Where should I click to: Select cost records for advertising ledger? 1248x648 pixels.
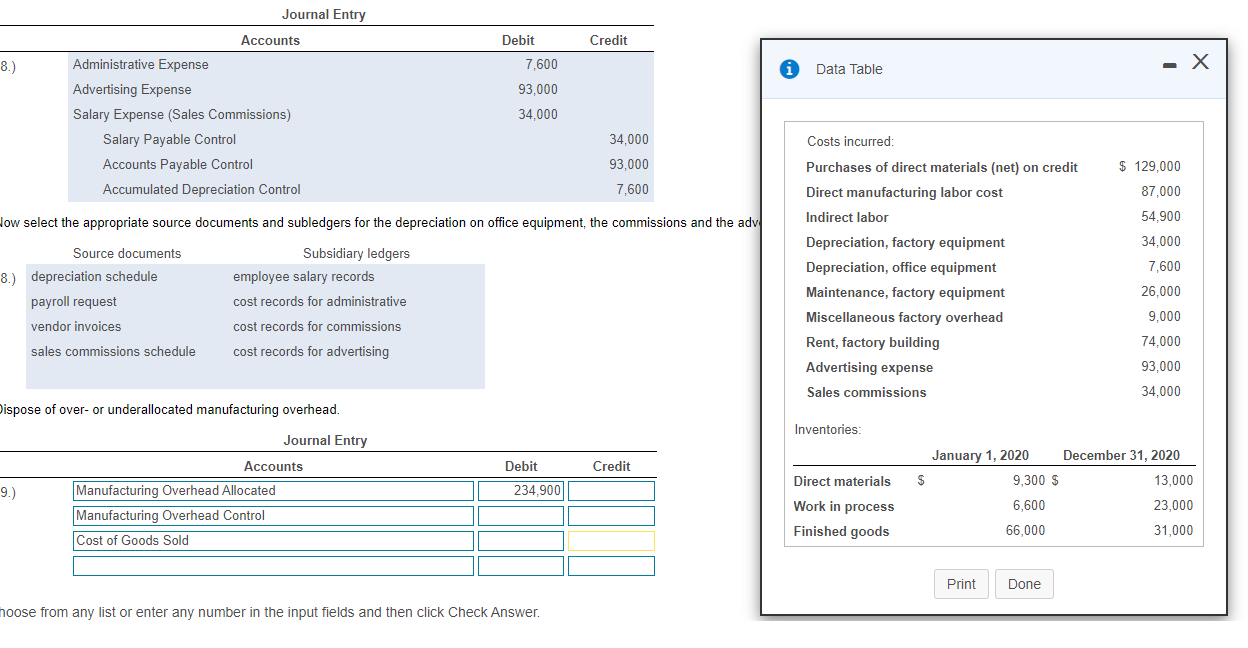[x=312, y=351]
